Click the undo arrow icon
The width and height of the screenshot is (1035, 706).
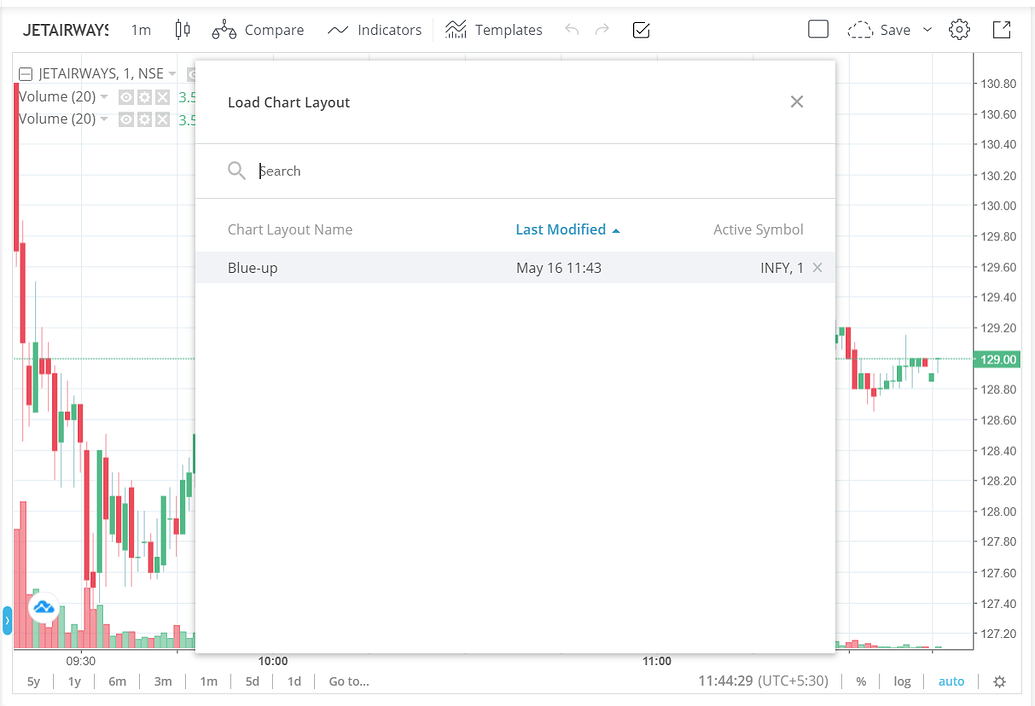point(571,29)
